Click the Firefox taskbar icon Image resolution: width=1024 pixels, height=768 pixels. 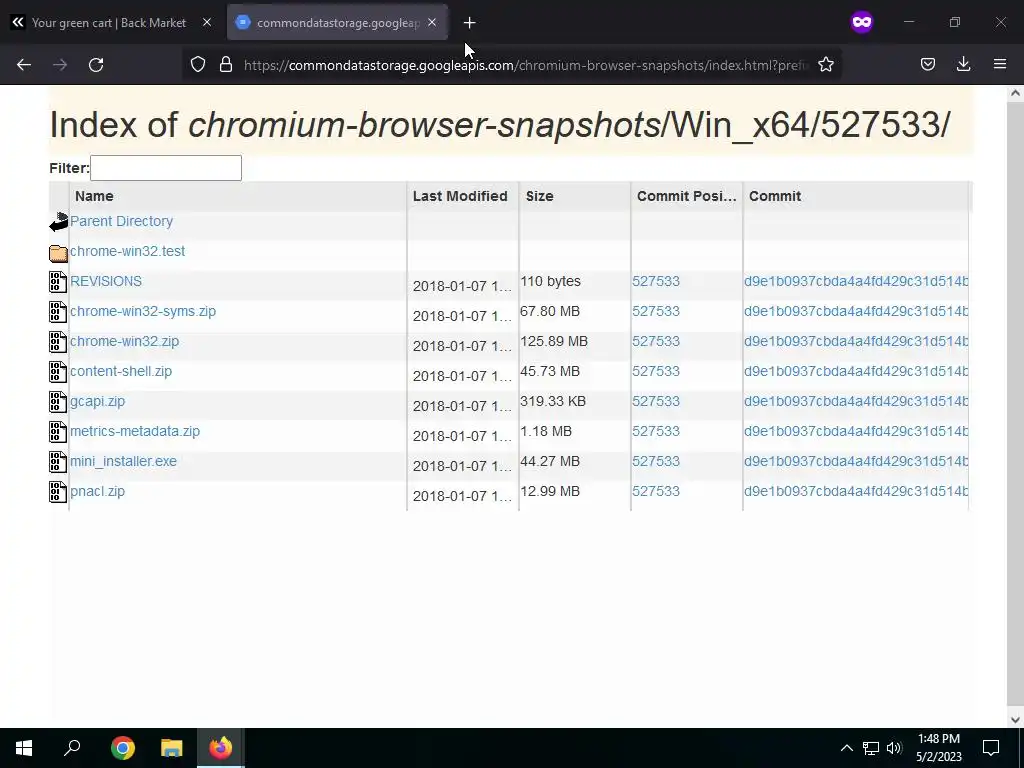(x=221, y=748)
